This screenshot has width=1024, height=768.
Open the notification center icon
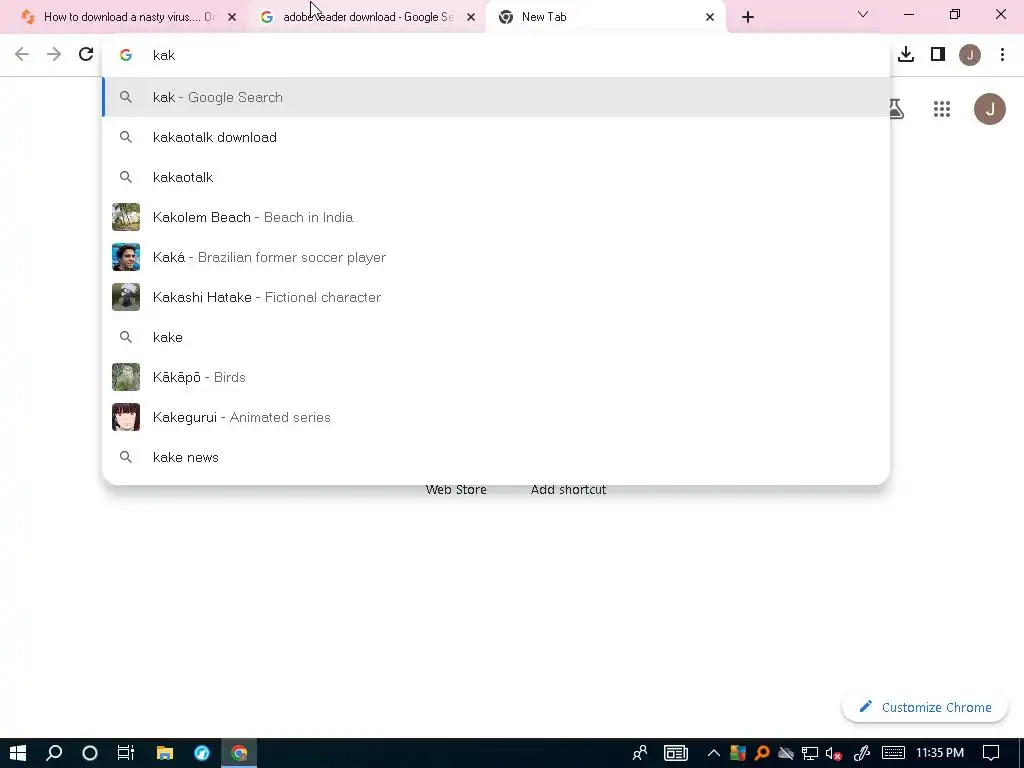point(991,753)
